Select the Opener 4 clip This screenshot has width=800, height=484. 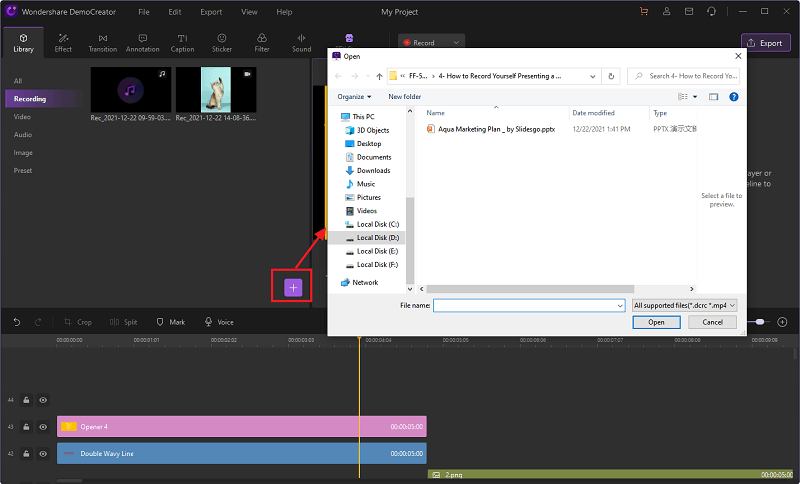coord(241,426)
